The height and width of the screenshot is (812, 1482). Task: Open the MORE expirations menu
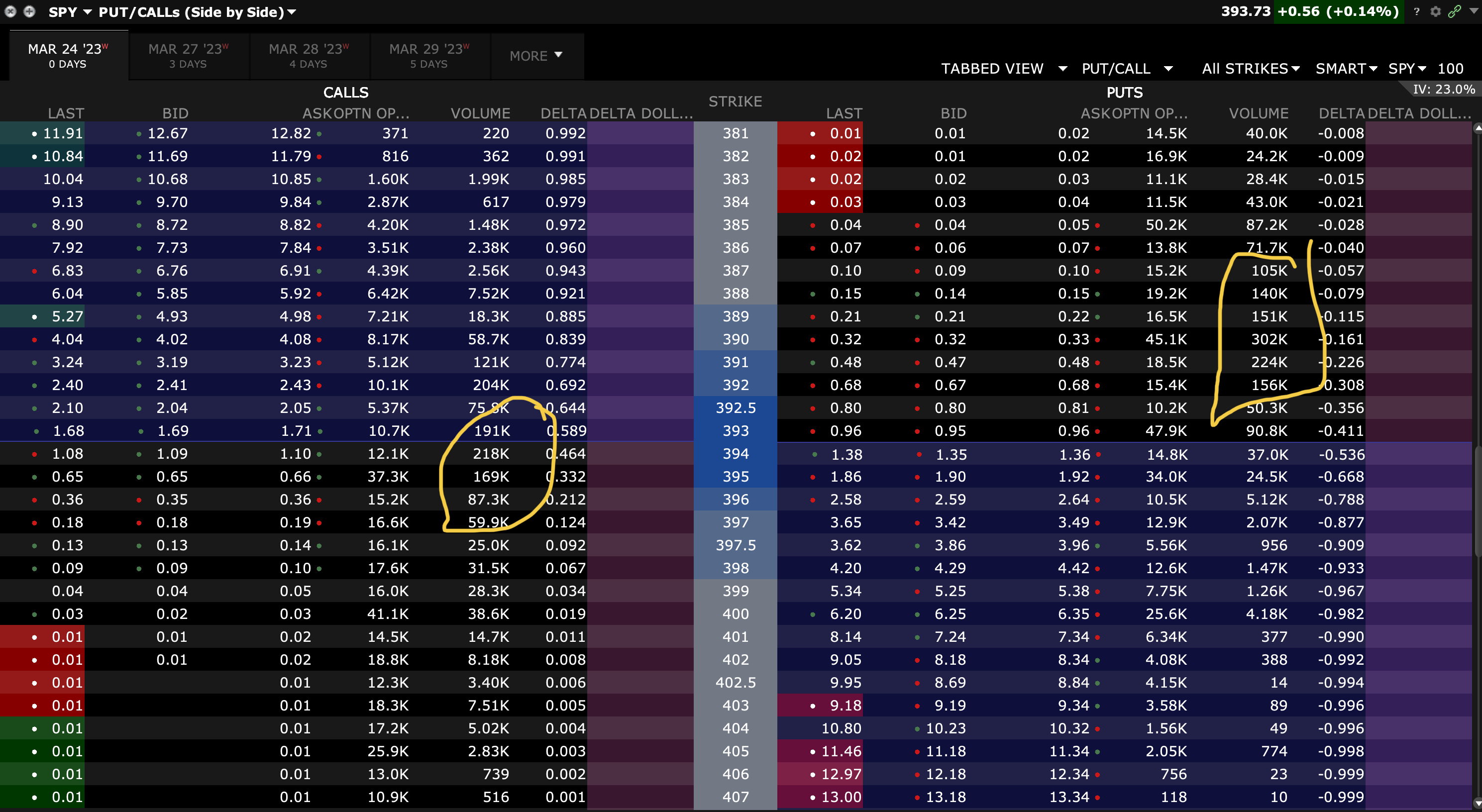tap(535, 56)
